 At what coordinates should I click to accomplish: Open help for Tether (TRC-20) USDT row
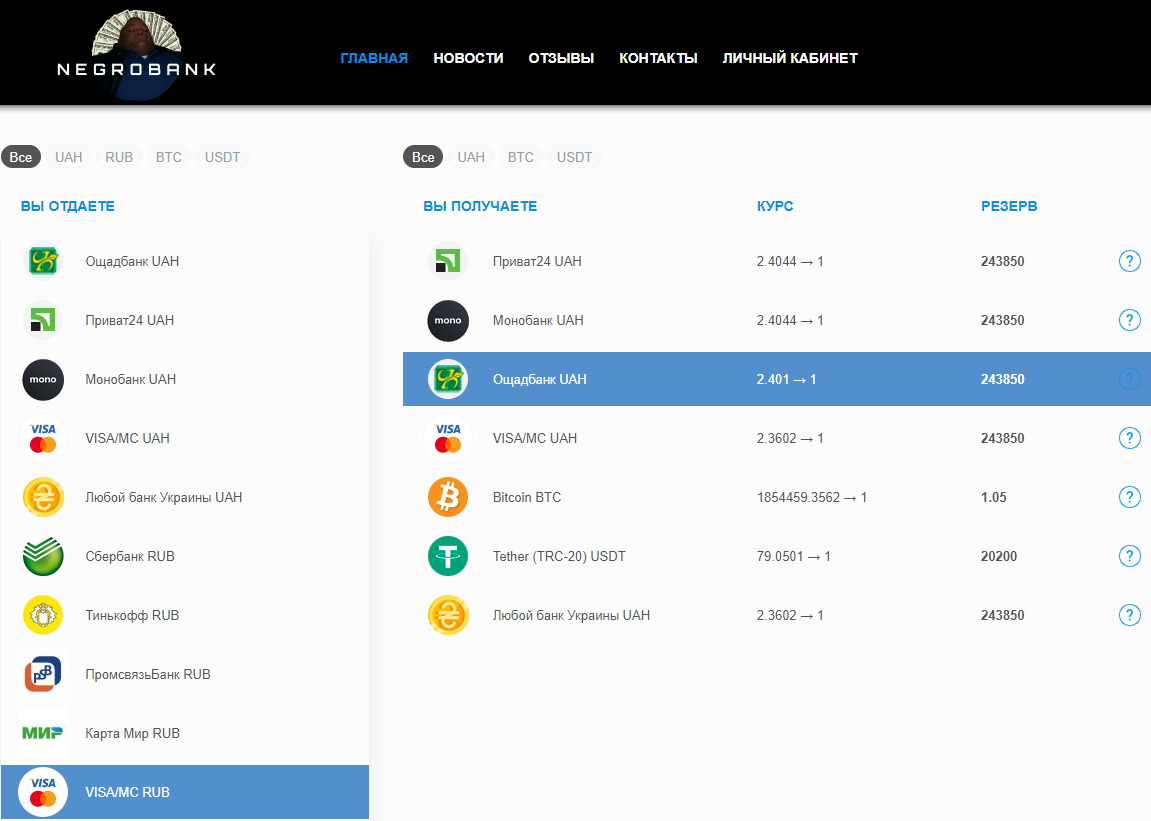[1130, 556]
